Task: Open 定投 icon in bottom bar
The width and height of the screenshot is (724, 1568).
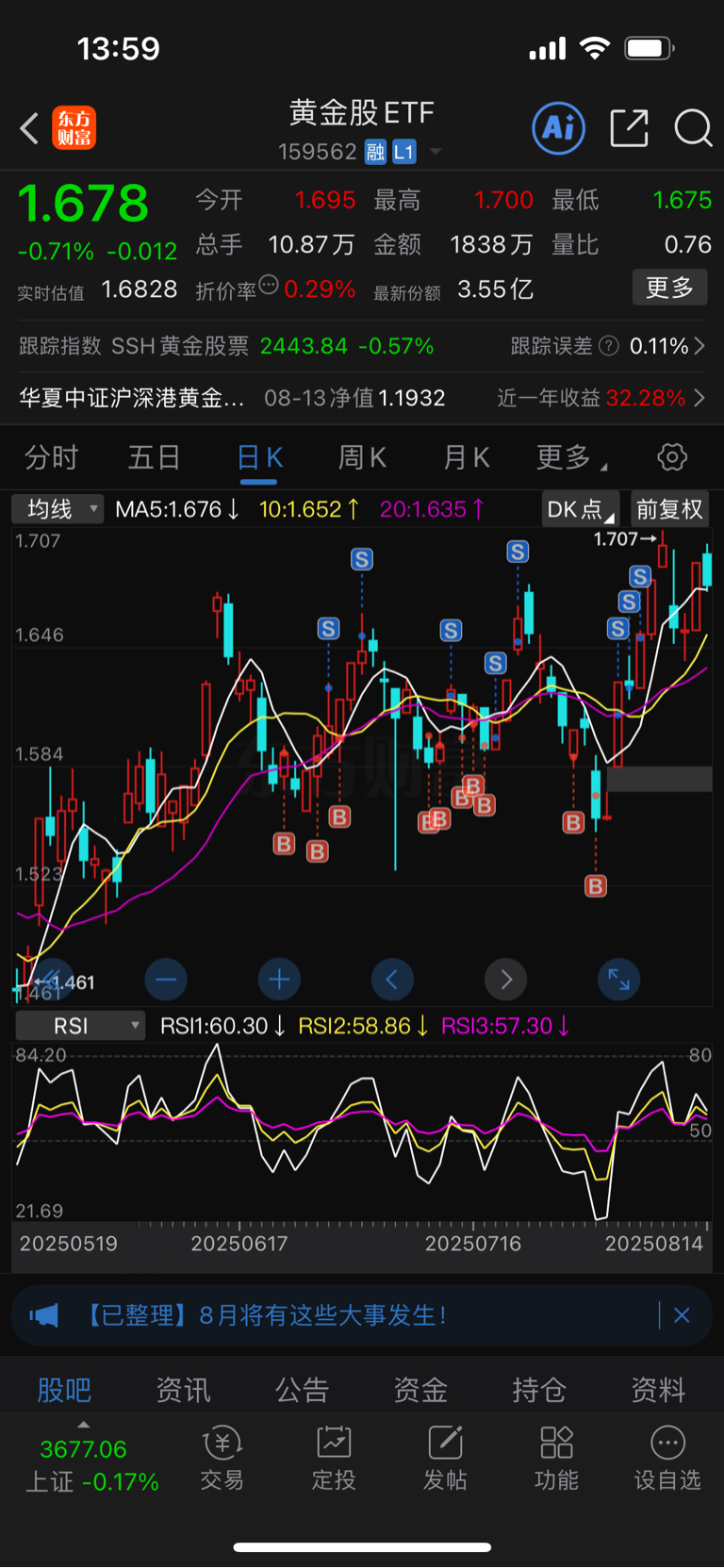Action: tap(334, 1459)
